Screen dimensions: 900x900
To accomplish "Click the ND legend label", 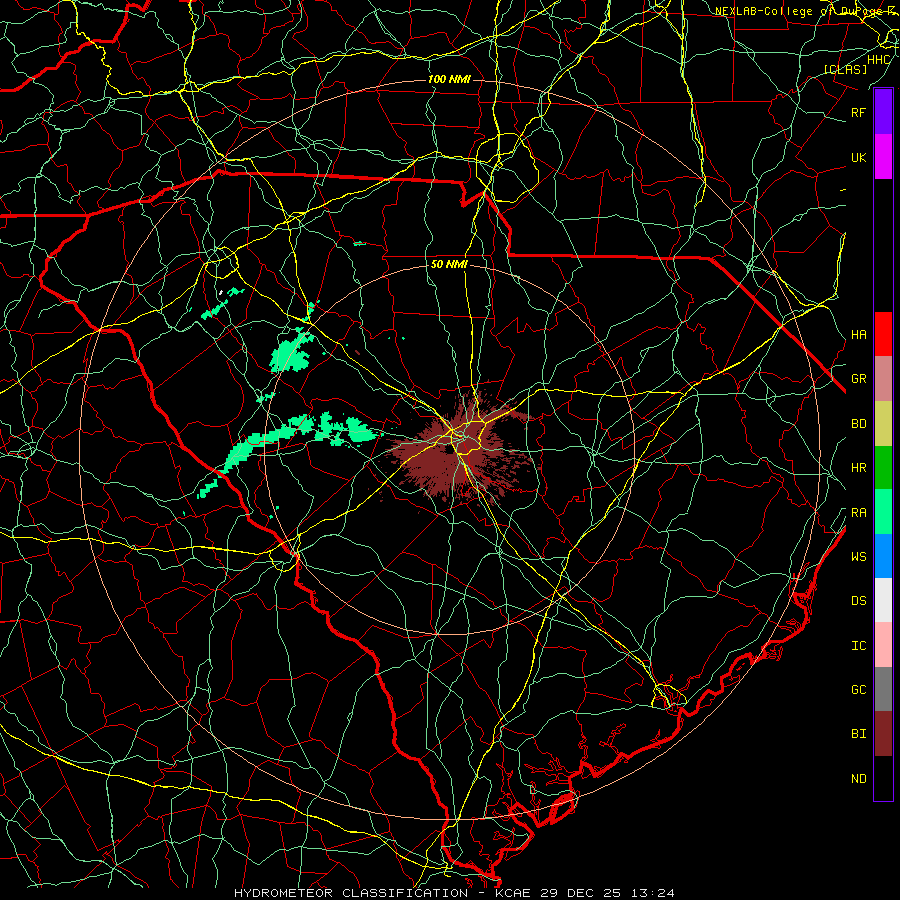I will pos(858,778).
